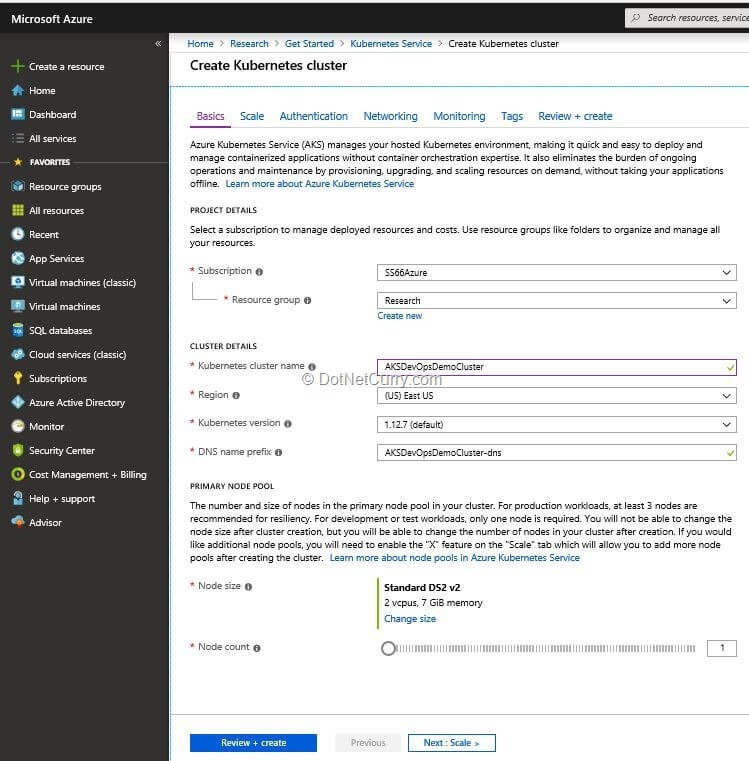Viewport: 749px width, 761px height.
Task: Click the Kubernetes cluster name field
Action: tap(556, 367)
